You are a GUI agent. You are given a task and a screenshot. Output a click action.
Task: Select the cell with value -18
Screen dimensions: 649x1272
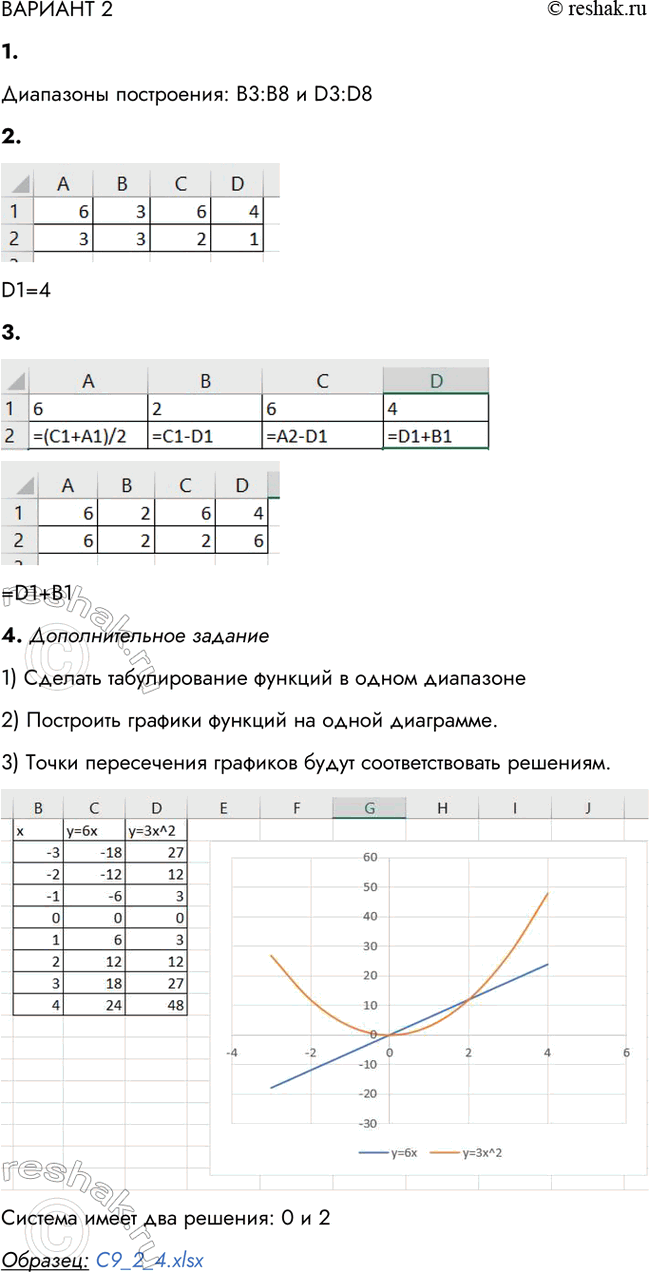click(94, 852)
